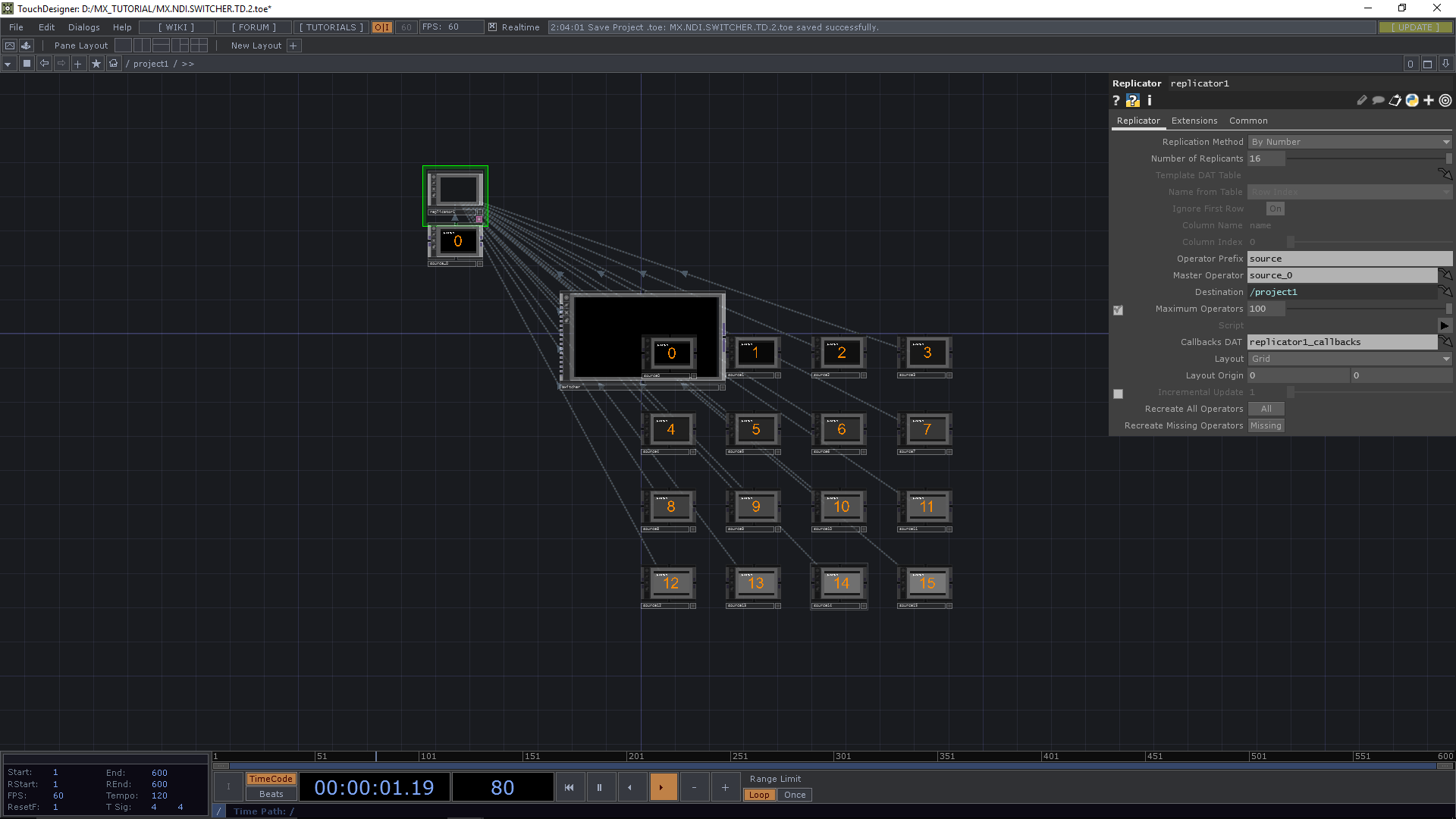Step back one frame with minus button

pyautogui.click(x=694, y=787)
